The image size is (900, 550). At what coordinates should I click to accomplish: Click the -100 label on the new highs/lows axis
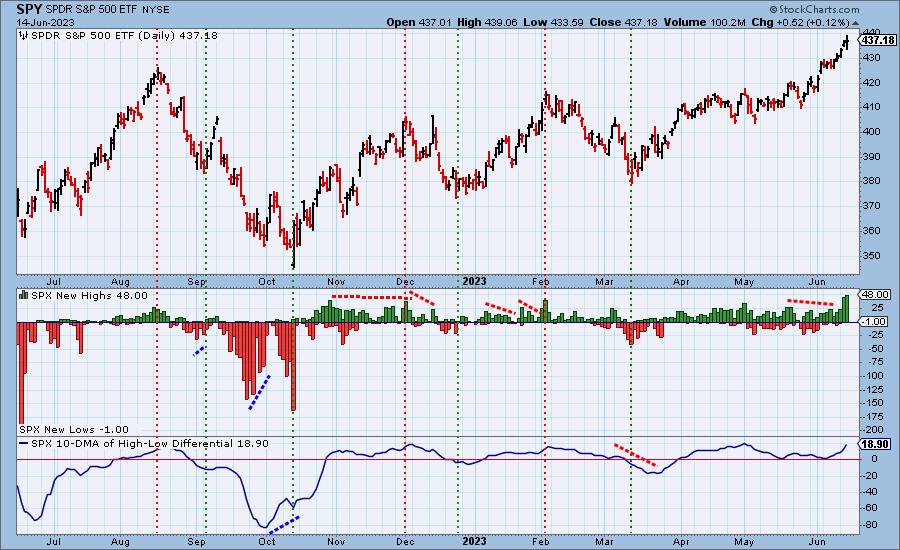pyautogui.click(x=873, y=376)
